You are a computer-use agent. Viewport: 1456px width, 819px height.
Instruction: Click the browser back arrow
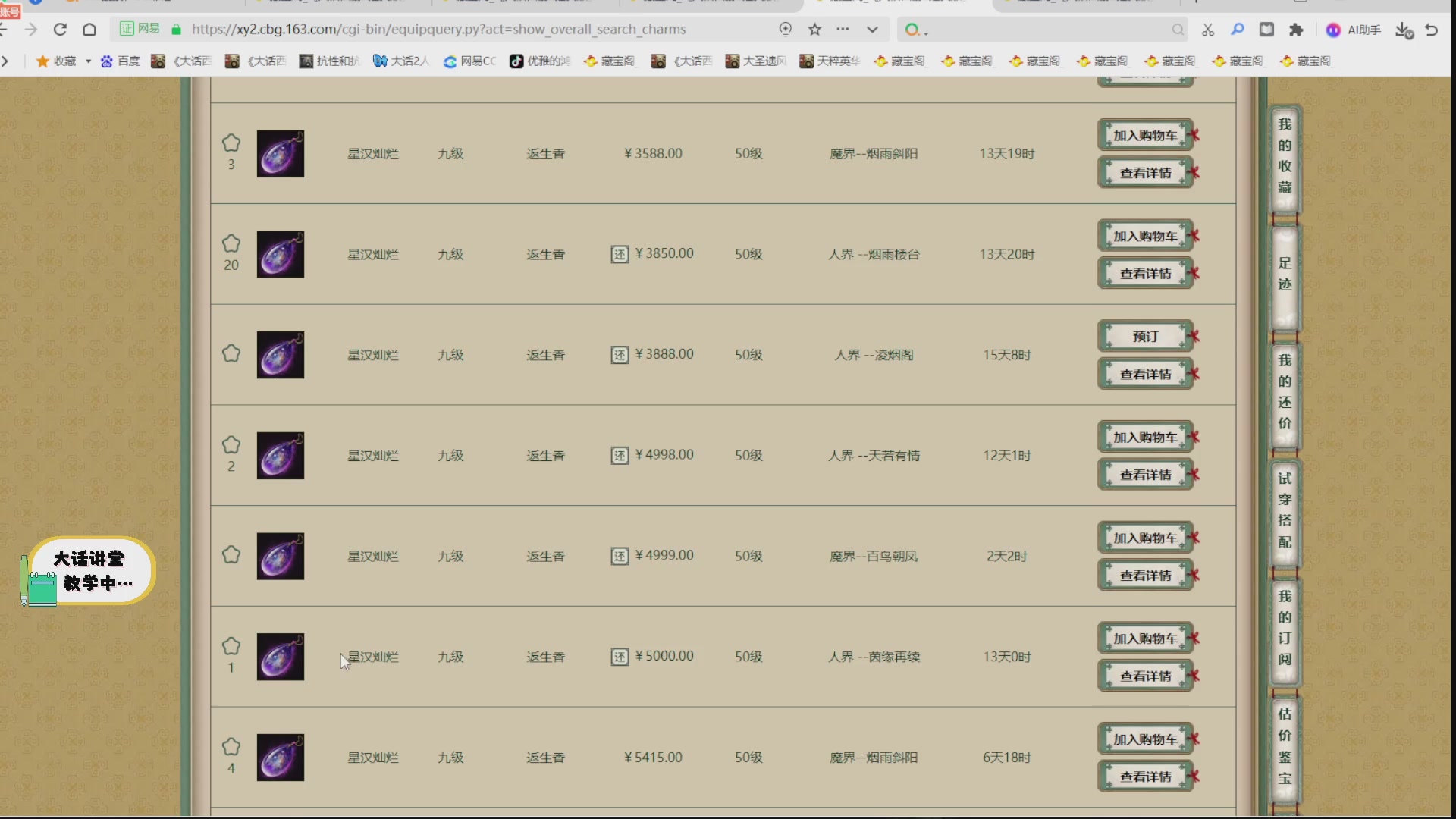pos(4,30)
